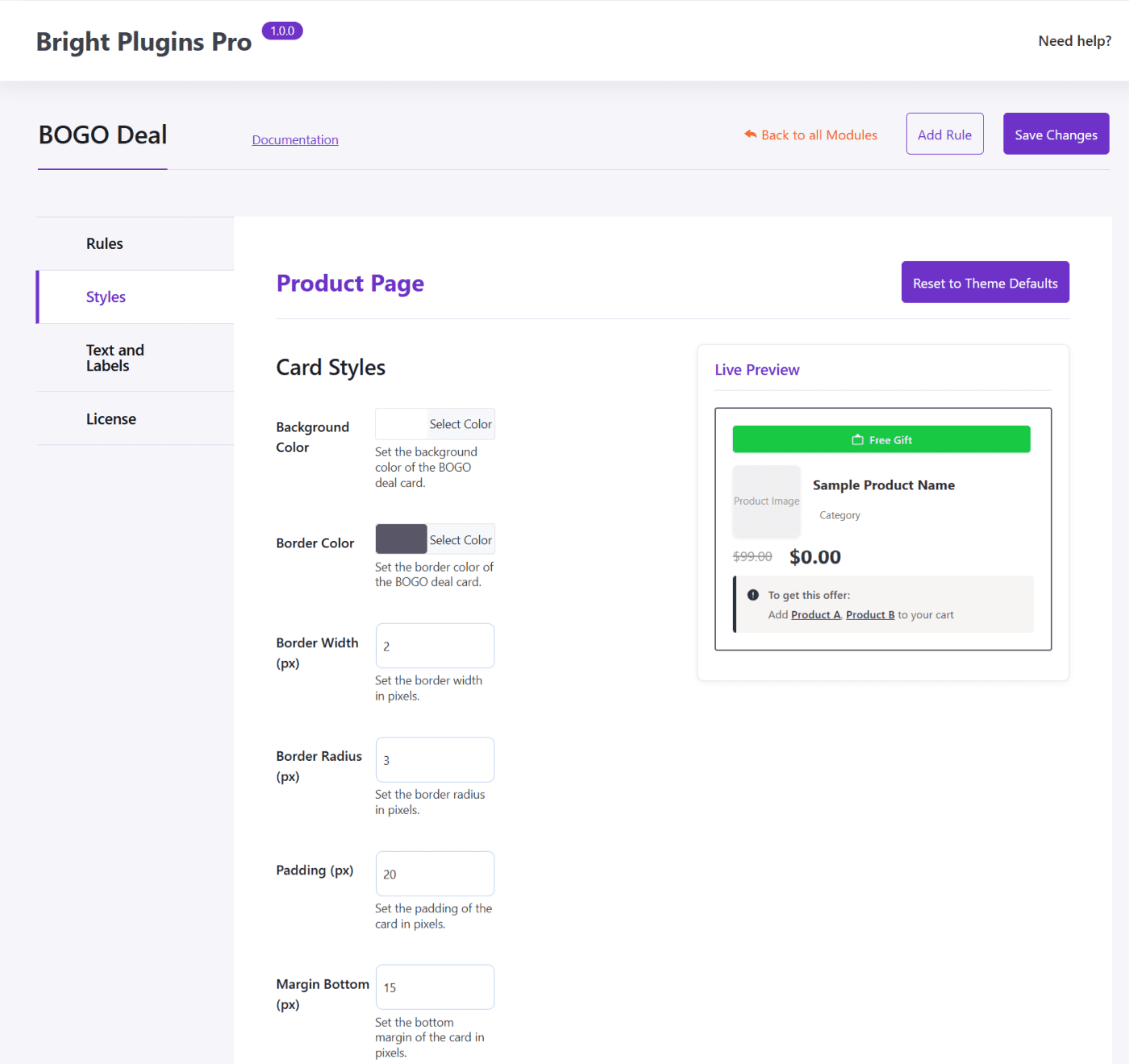Open the Product B link in Live Preview
1129x1064 pixels.
coord(870,614)
